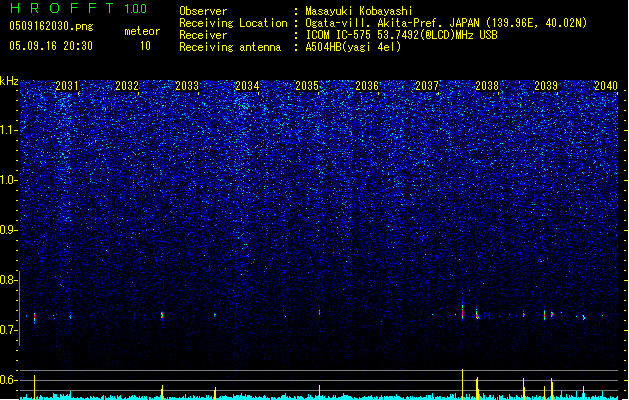
Task: Click the Receiving Location label
Action: pos(233,23)
